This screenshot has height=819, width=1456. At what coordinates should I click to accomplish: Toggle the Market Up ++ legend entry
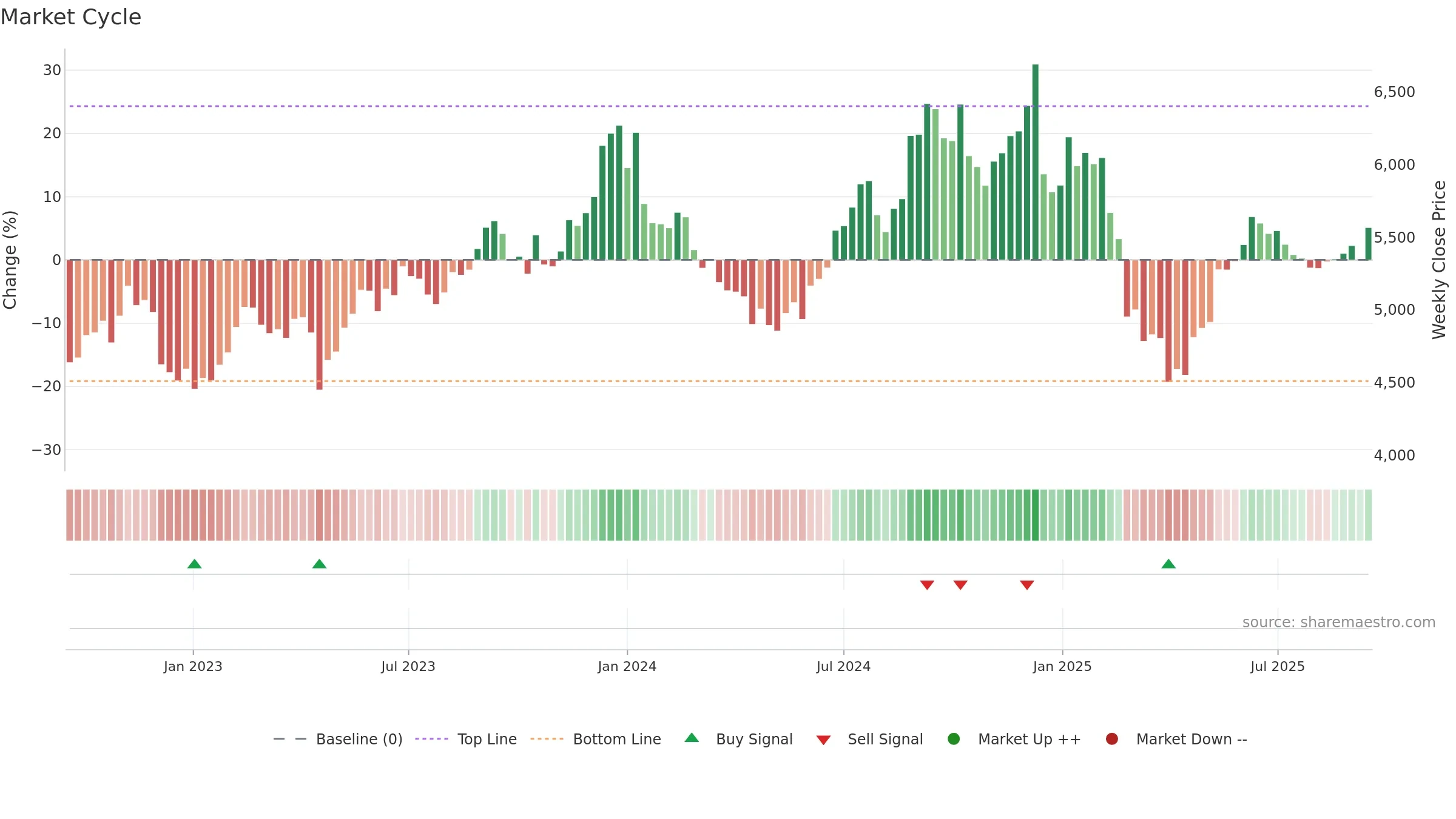[1014, 739]
